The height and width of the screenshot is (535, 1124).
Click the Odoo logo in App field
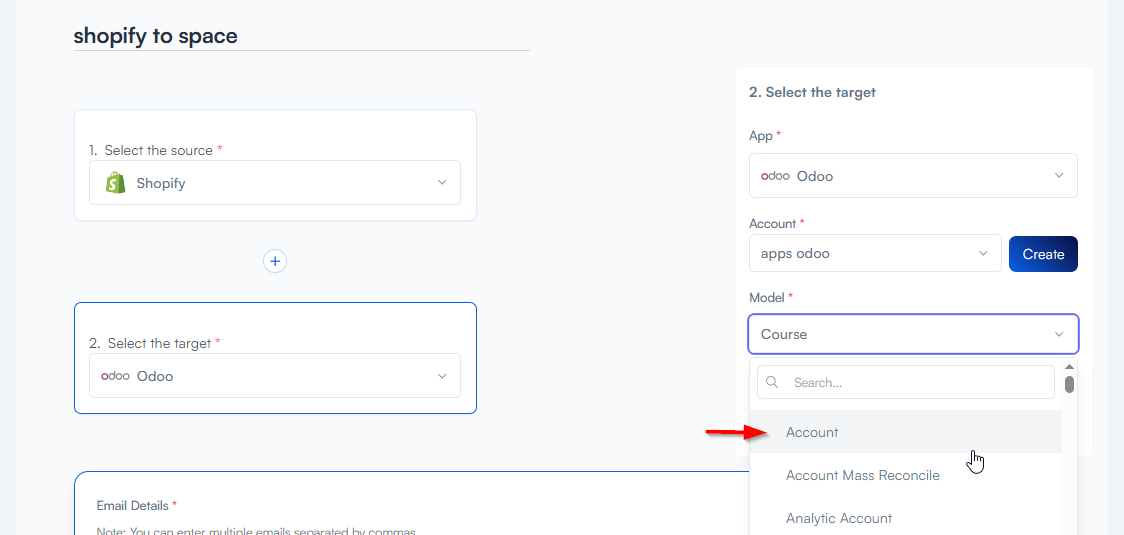pyautogui.click(x=775, y=176)
